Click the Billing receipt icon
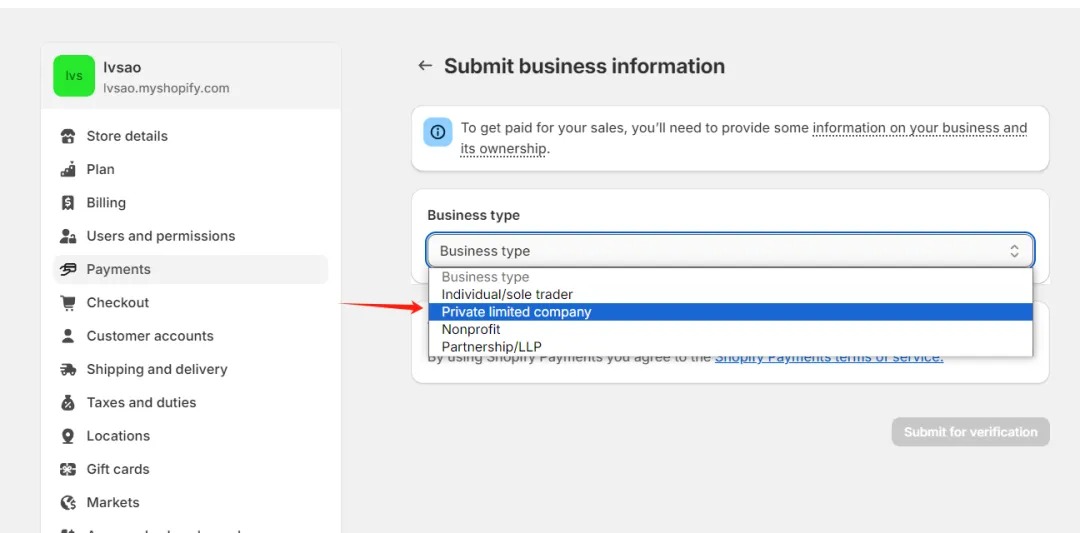 click(68, 203)
